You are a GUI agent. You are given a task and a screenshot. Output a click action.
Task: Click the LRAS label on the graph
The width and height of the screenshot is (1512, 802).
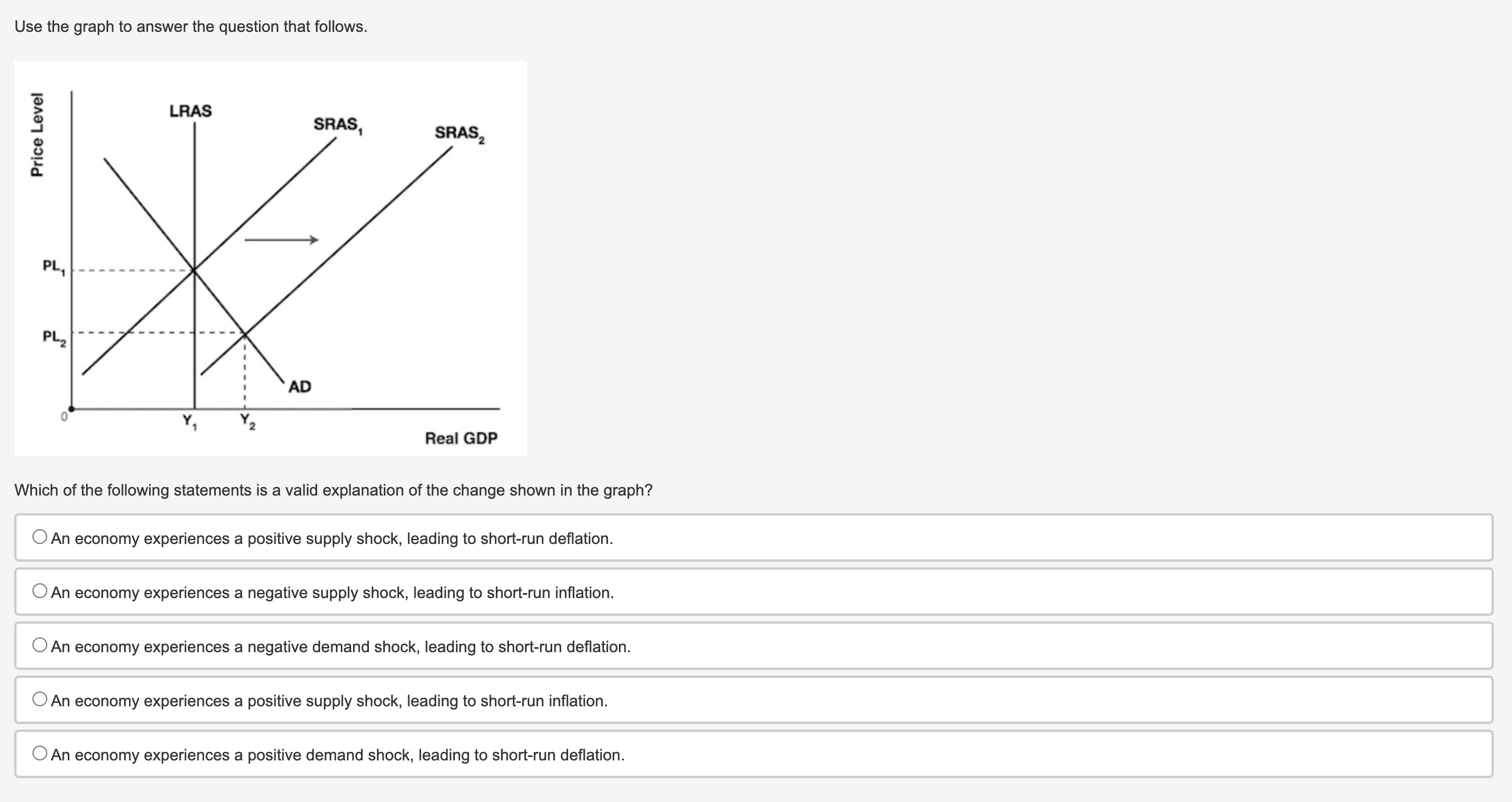click(191, 110)
